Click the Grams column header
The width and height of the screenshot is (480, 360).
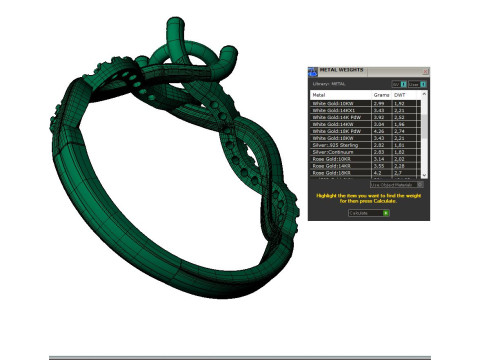(381, 95)
